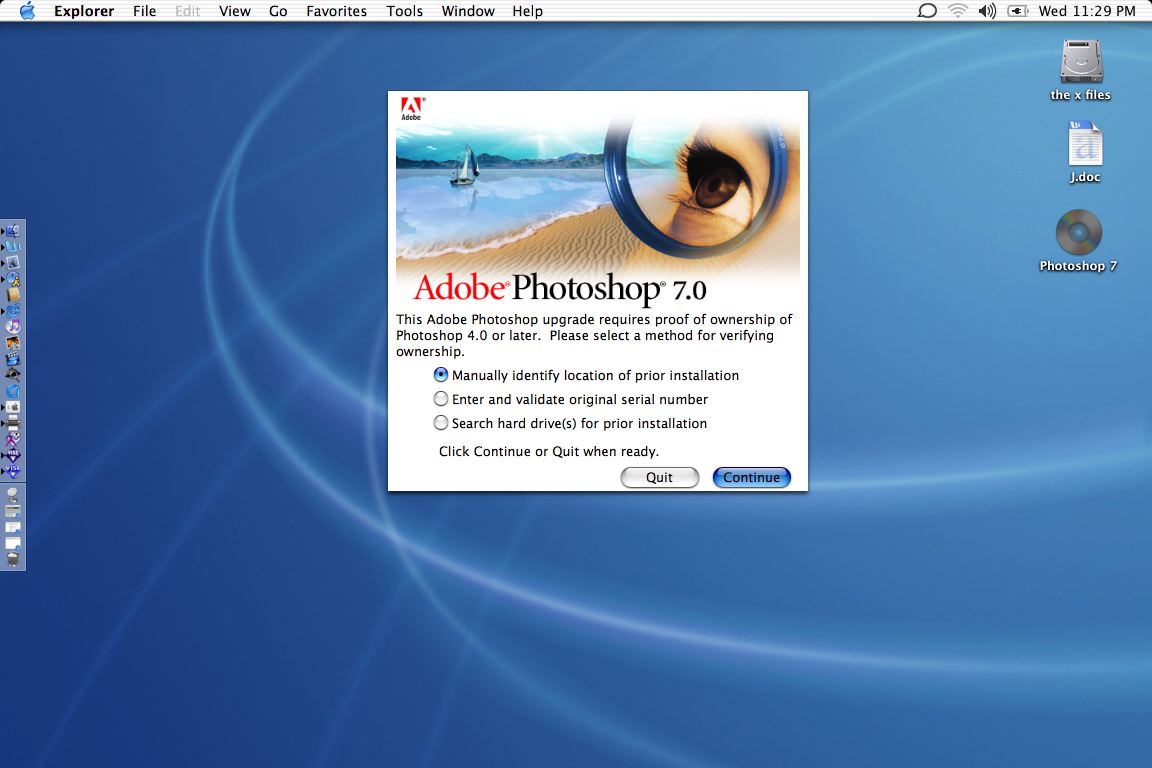Select the Photoshop 7 CD icon

1079,232
